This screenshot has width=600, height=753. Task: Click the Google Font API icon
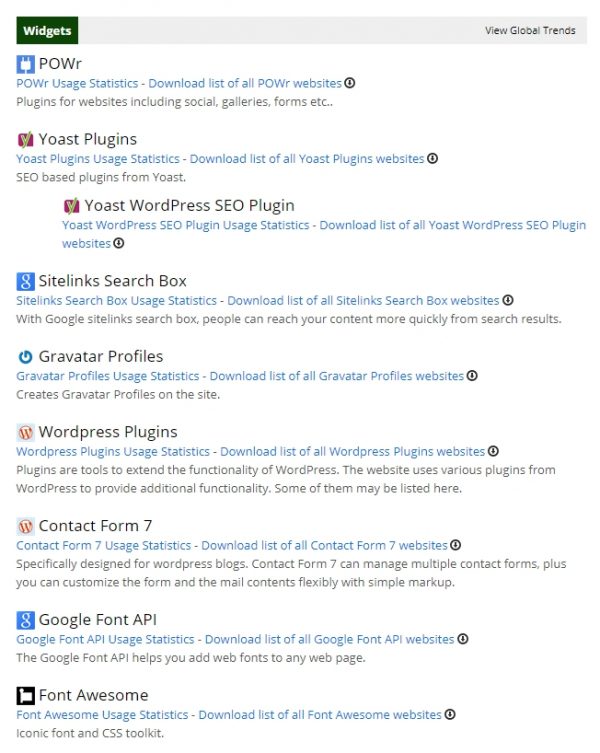(26, 620)
